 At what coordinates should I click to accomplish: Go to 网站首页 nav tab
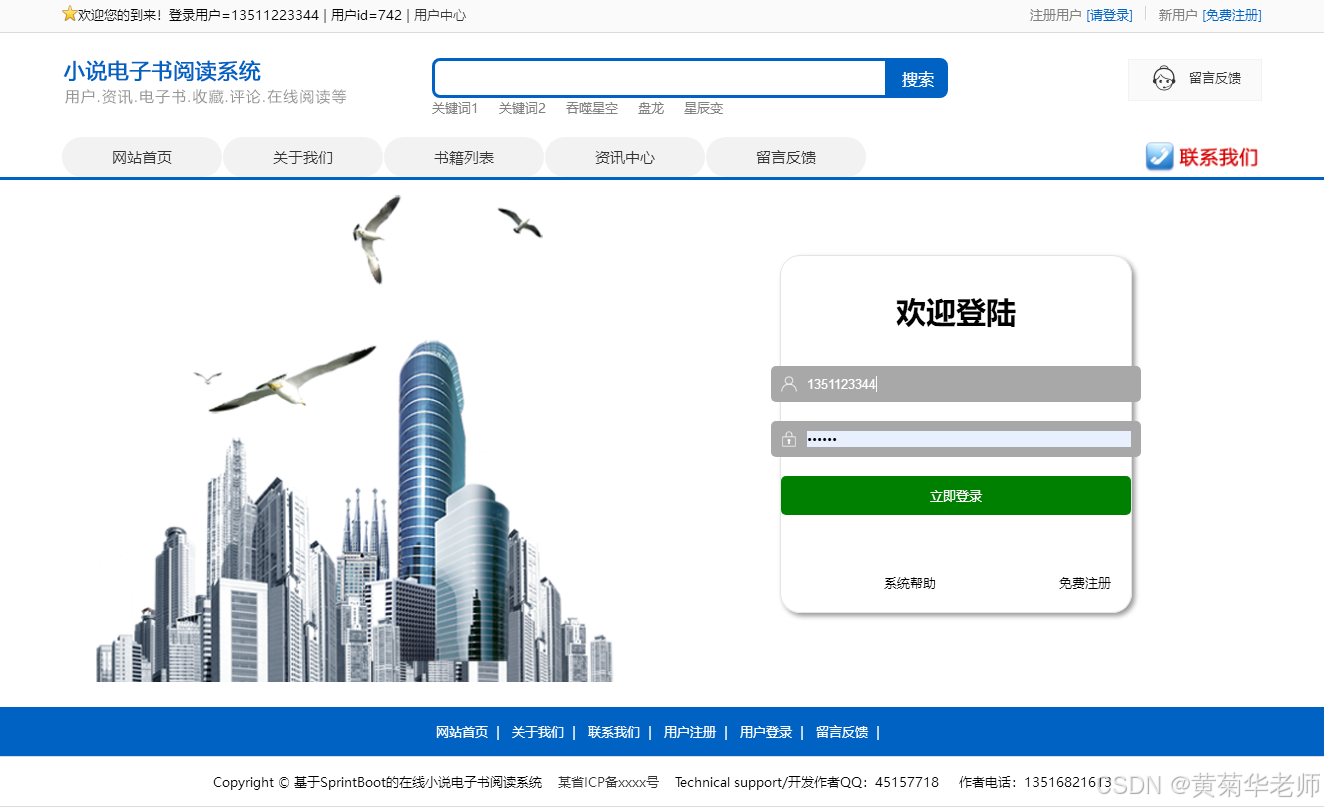(x=142, y=157)
